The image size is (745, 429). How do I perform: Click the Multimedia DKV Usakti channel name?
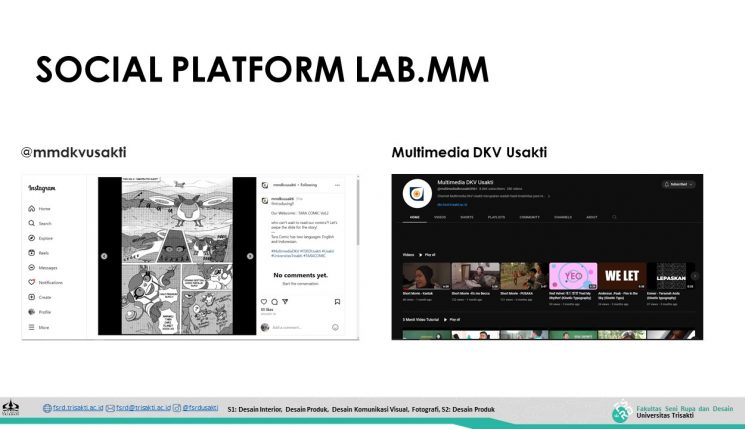pos(465,182)
